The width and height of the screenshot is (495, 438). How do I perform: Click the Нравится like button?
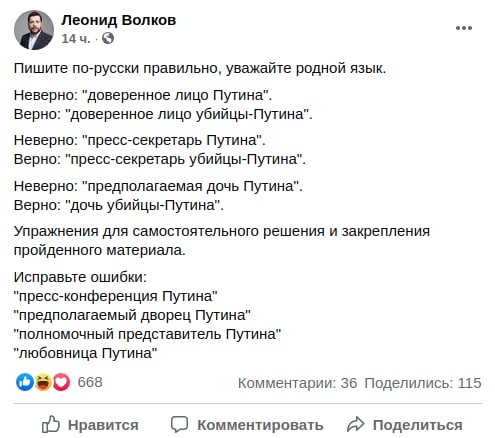[90, 425]
